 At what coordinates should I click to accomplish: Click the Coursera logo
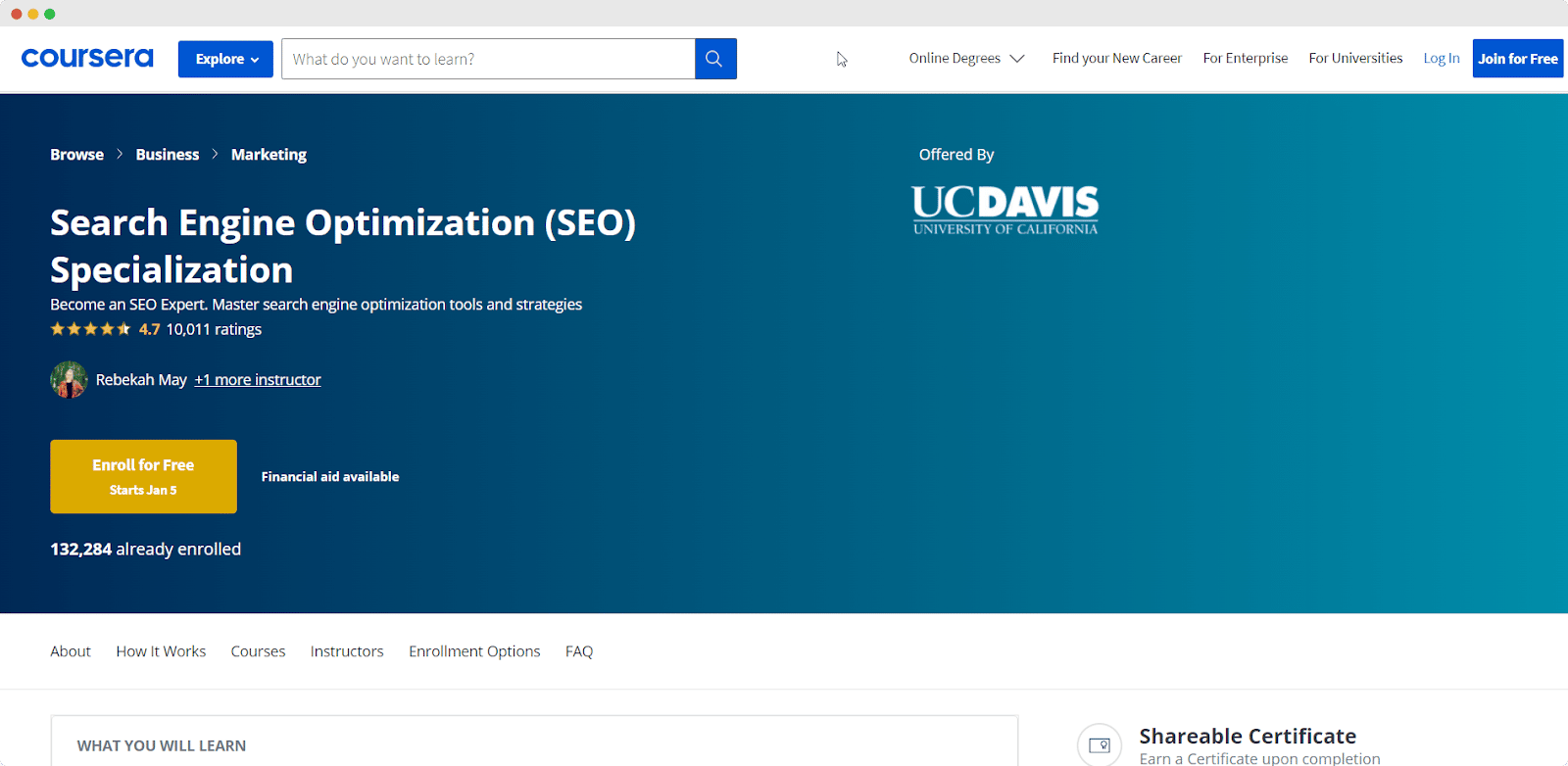87,59
